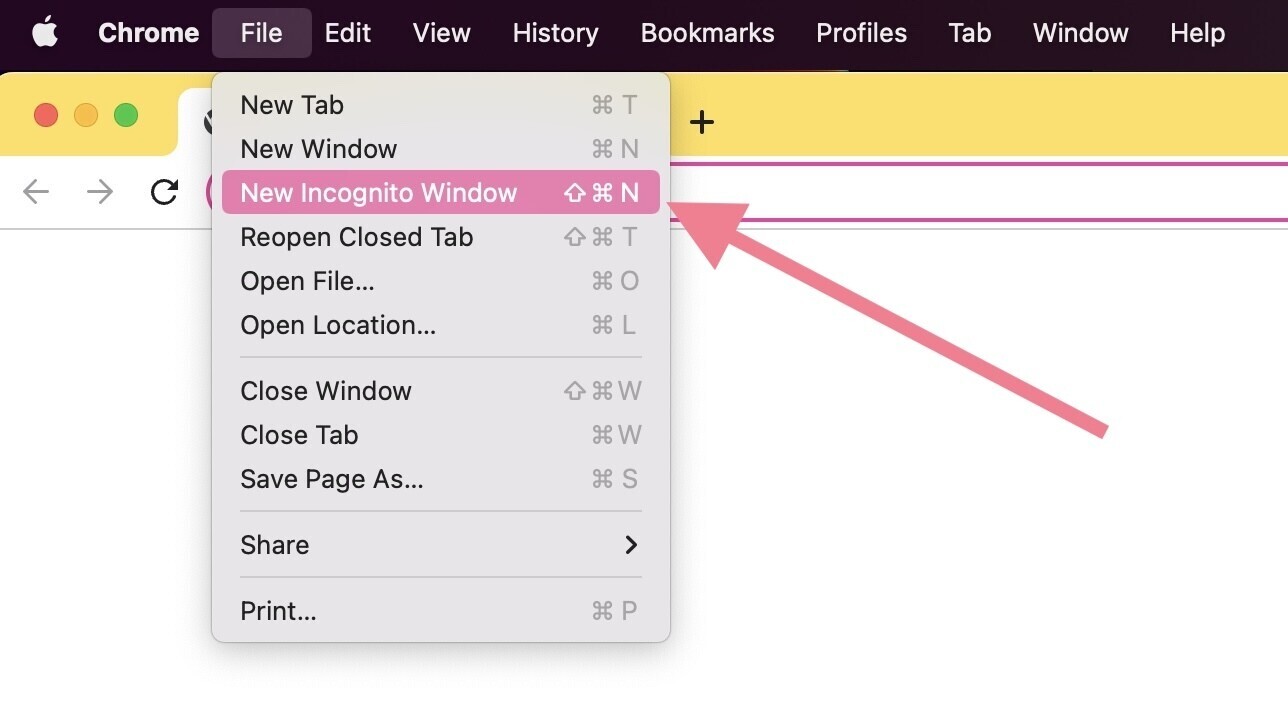Click the browser back arrow
The image size is (1288, 708).
coord(36,192)
